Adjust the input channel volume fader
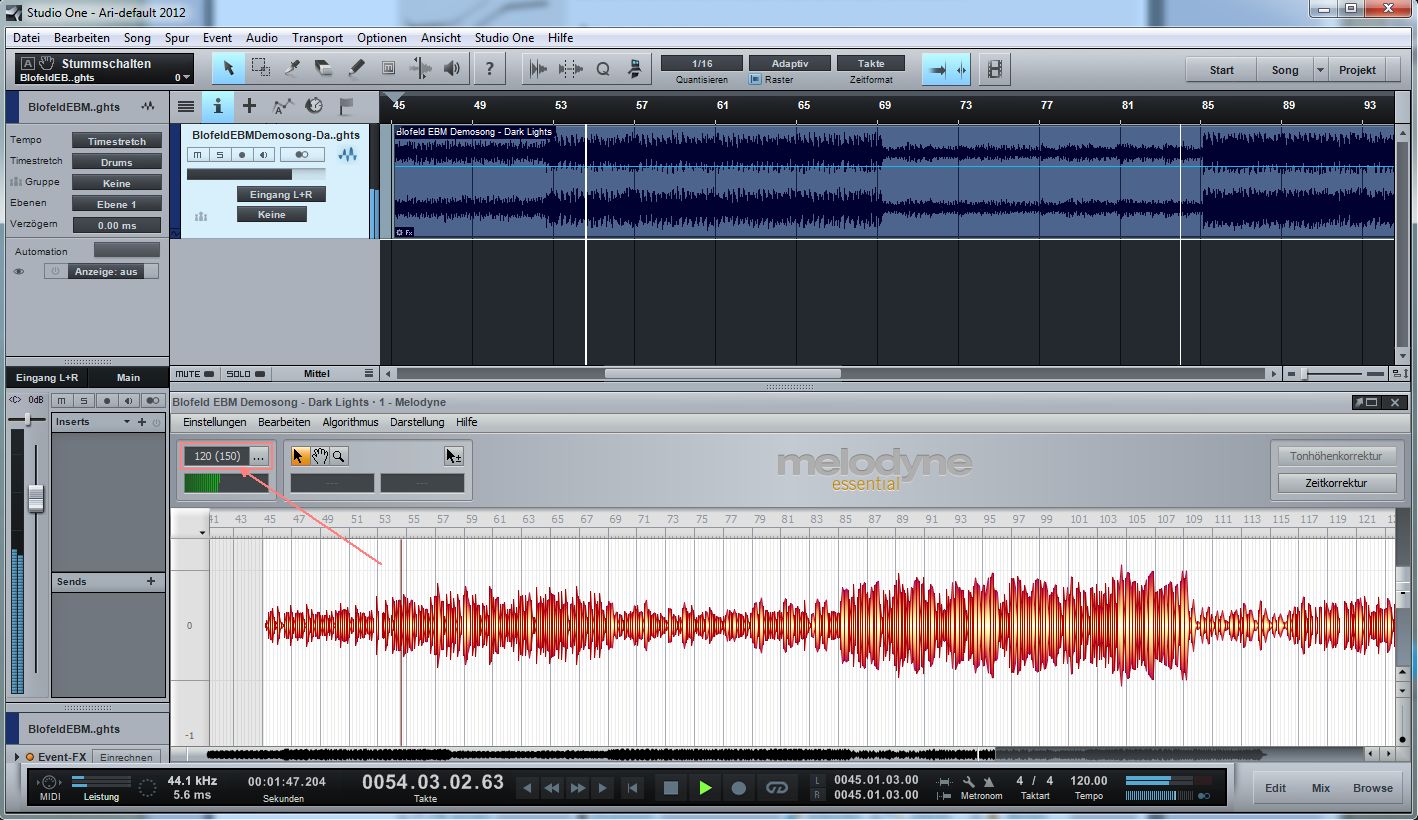The image size is (1418, 820). point(36,498)
